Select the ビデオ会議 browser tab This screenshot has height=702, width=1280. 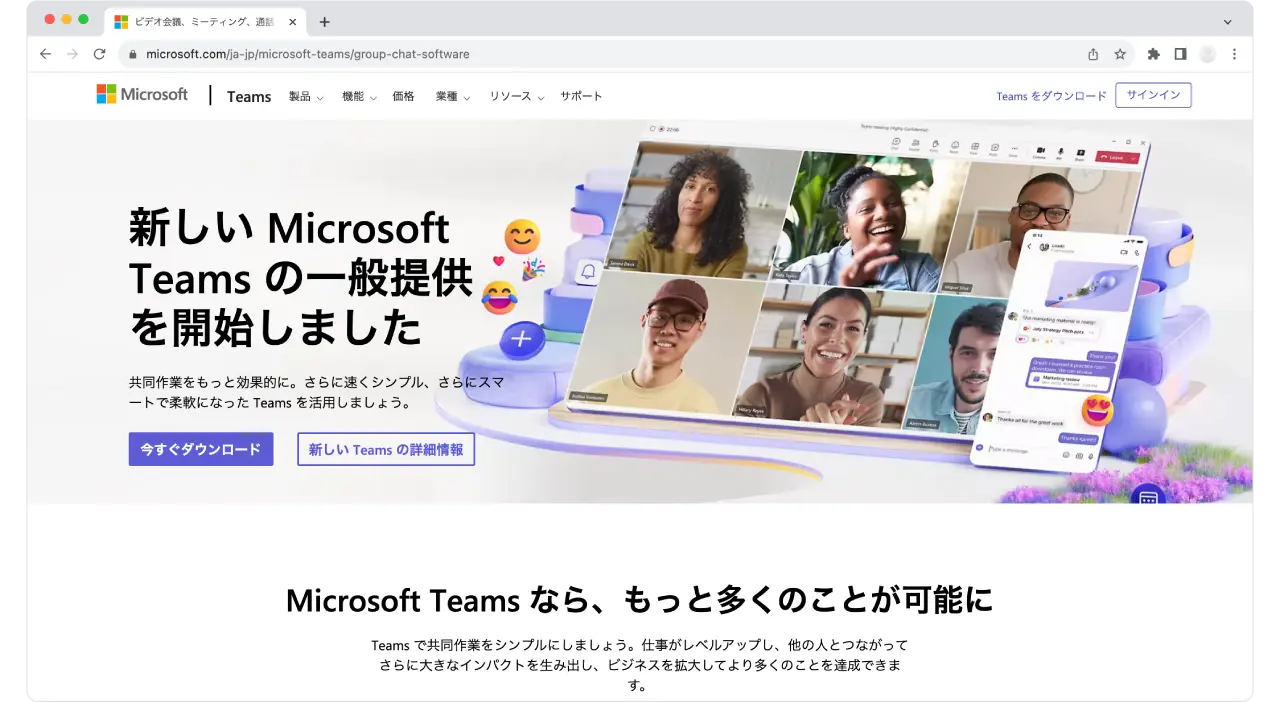click(x=205, y=21)
